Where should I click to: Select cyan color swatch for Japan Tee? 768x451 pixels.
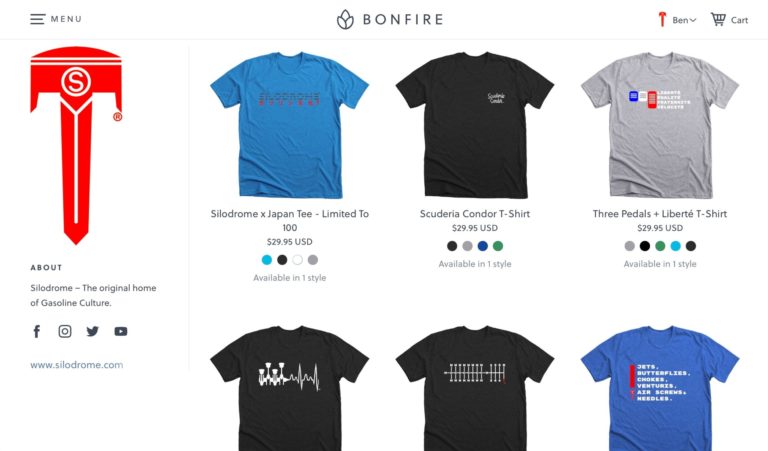click(267, 260)
